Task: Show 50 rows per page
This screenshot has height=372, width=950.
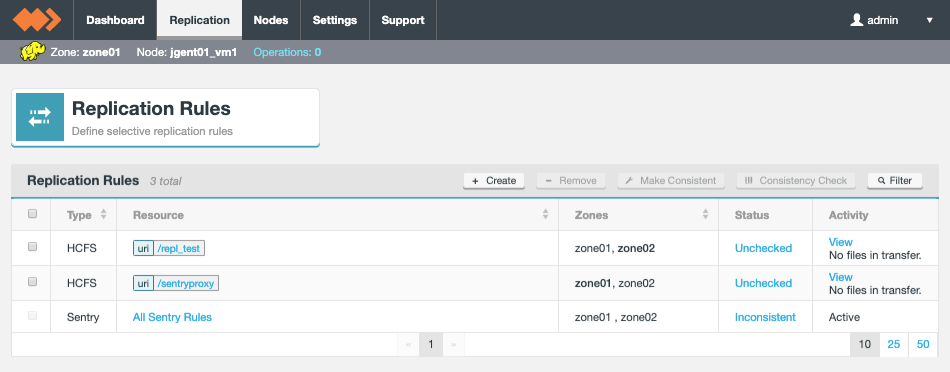Action: pos(923,345)
